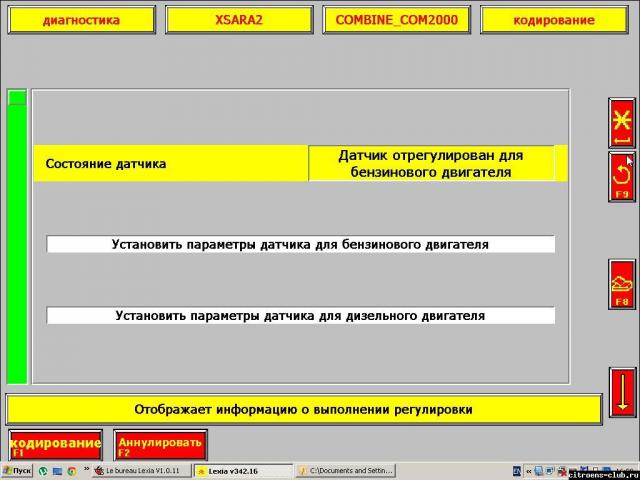Click the small box atop the green bar

coord(17,97)
